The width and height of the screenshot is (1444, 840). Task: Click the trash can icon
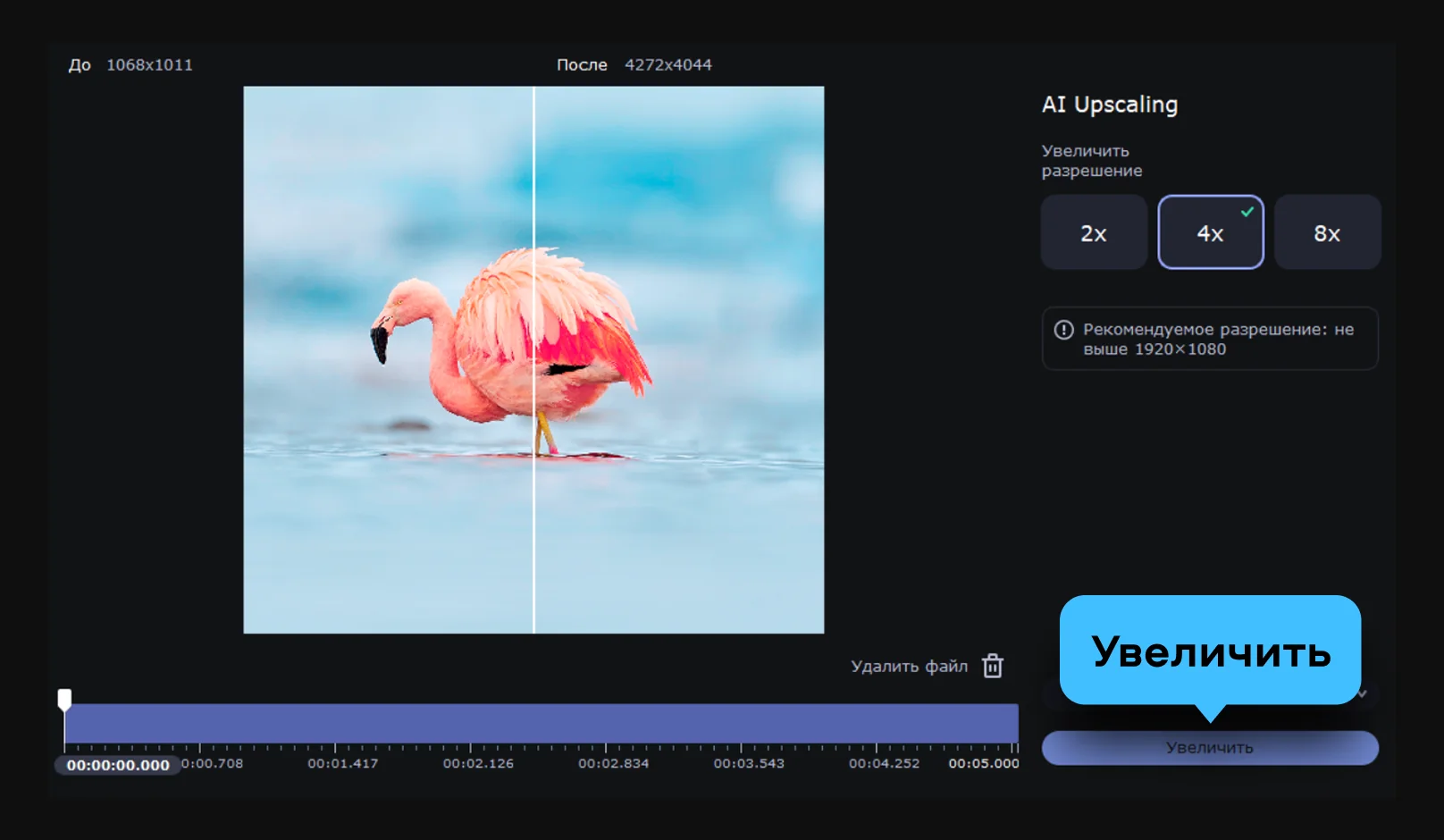992,666
